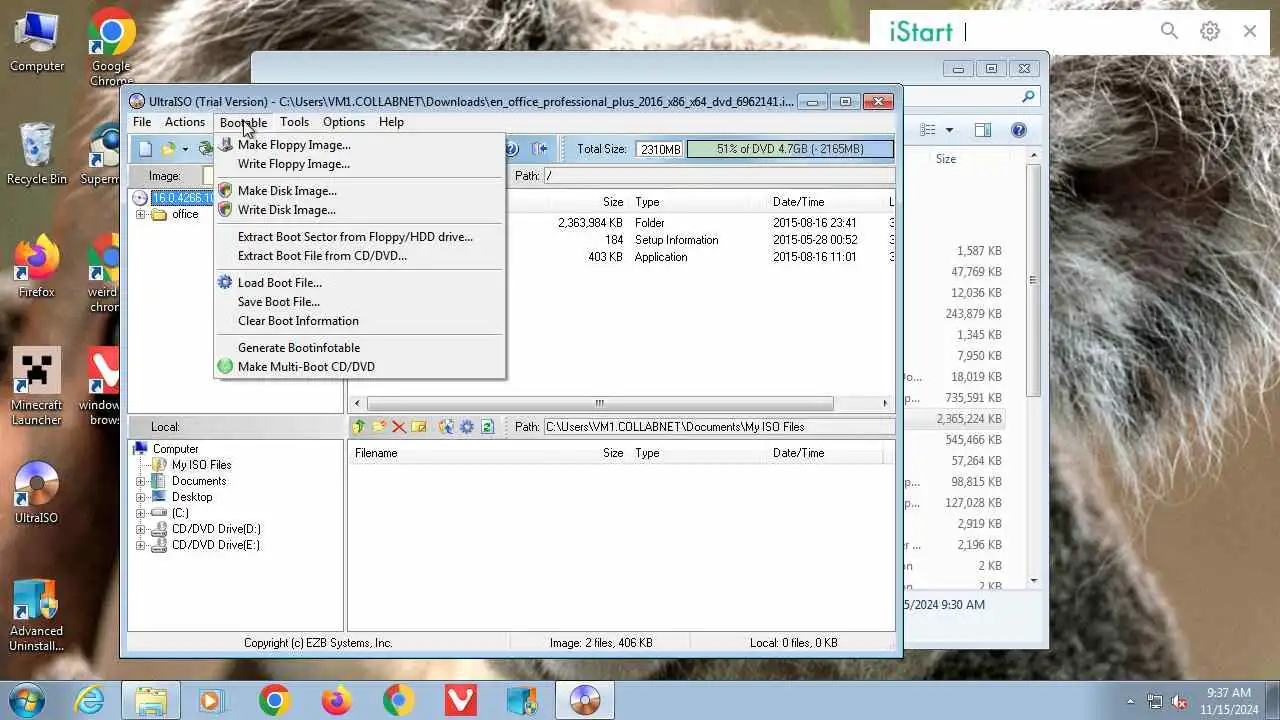1280x720 pixels.
Task: Expand the CD/DVD Drive(D:) node
Action: pyautogui.click(x=140, y=529)
